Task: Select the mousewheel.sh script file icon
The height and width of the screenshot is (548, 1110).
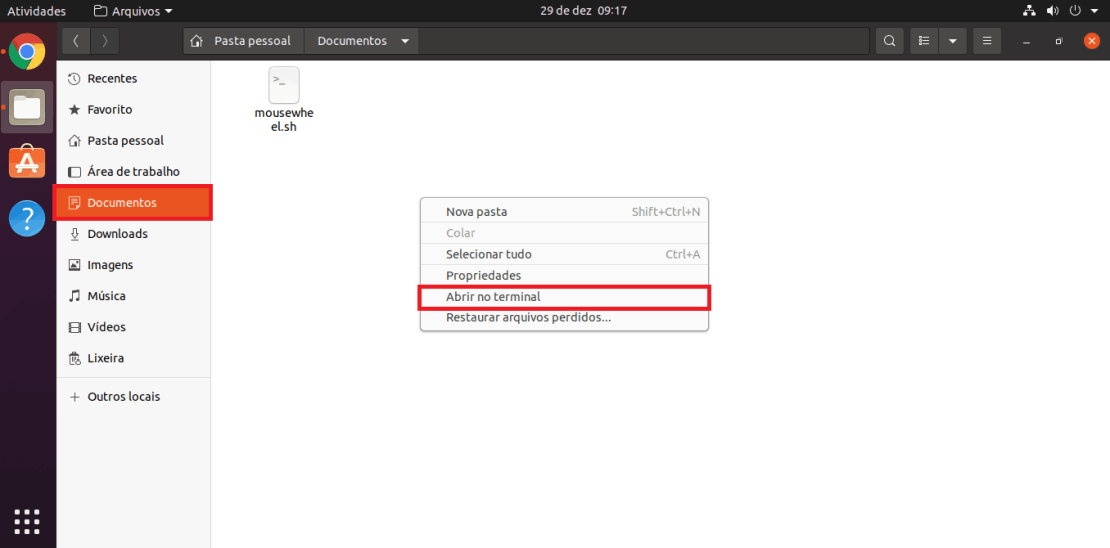Action: point(284,85)
